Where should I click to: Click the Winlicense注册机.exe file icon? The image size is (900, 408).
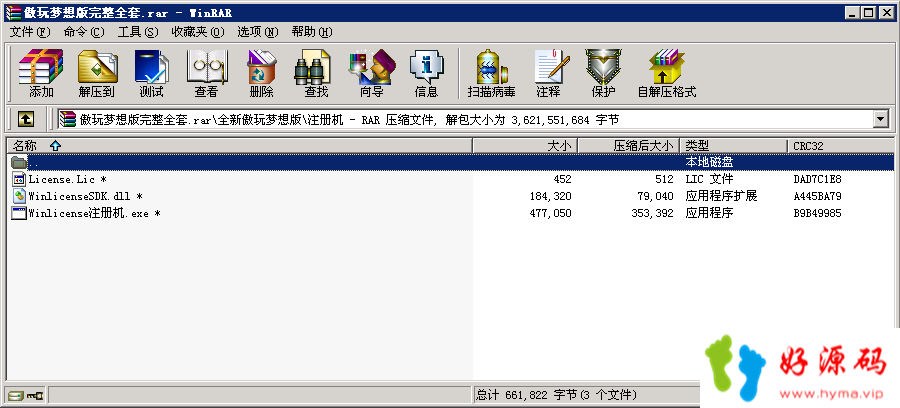(x=19, y=213)
